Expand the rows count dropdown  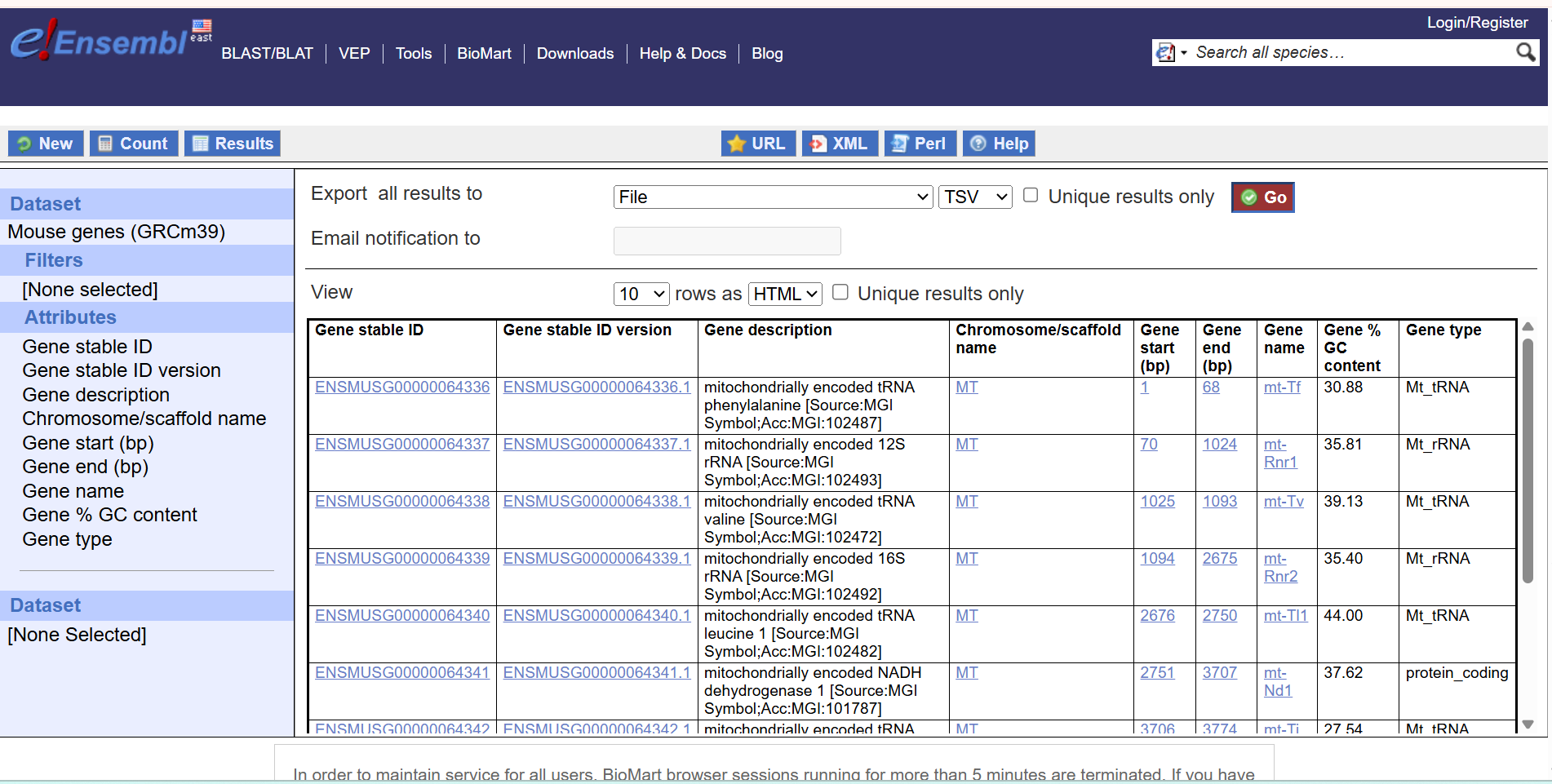click(x=641, y=294)
